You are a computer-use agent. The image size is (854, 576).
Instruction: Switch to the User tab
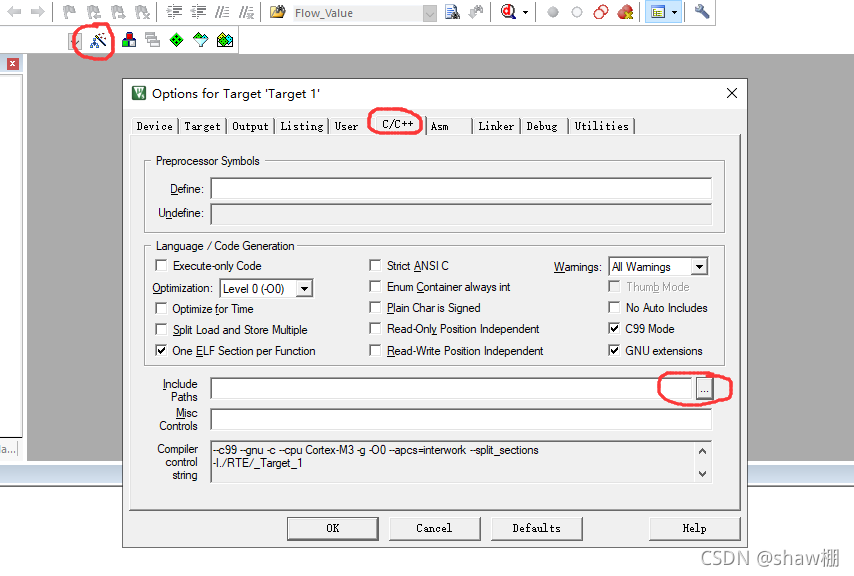(x=346, y=126)
